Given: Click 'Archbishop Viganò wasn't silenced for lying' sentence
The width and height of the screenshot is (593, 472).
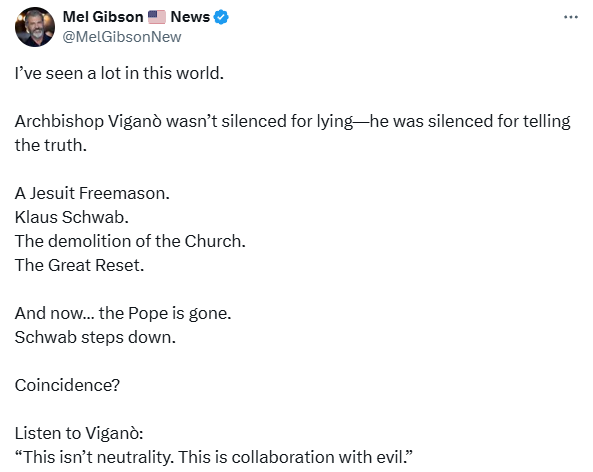Looking at the screenshot, I should click(184, 121).
